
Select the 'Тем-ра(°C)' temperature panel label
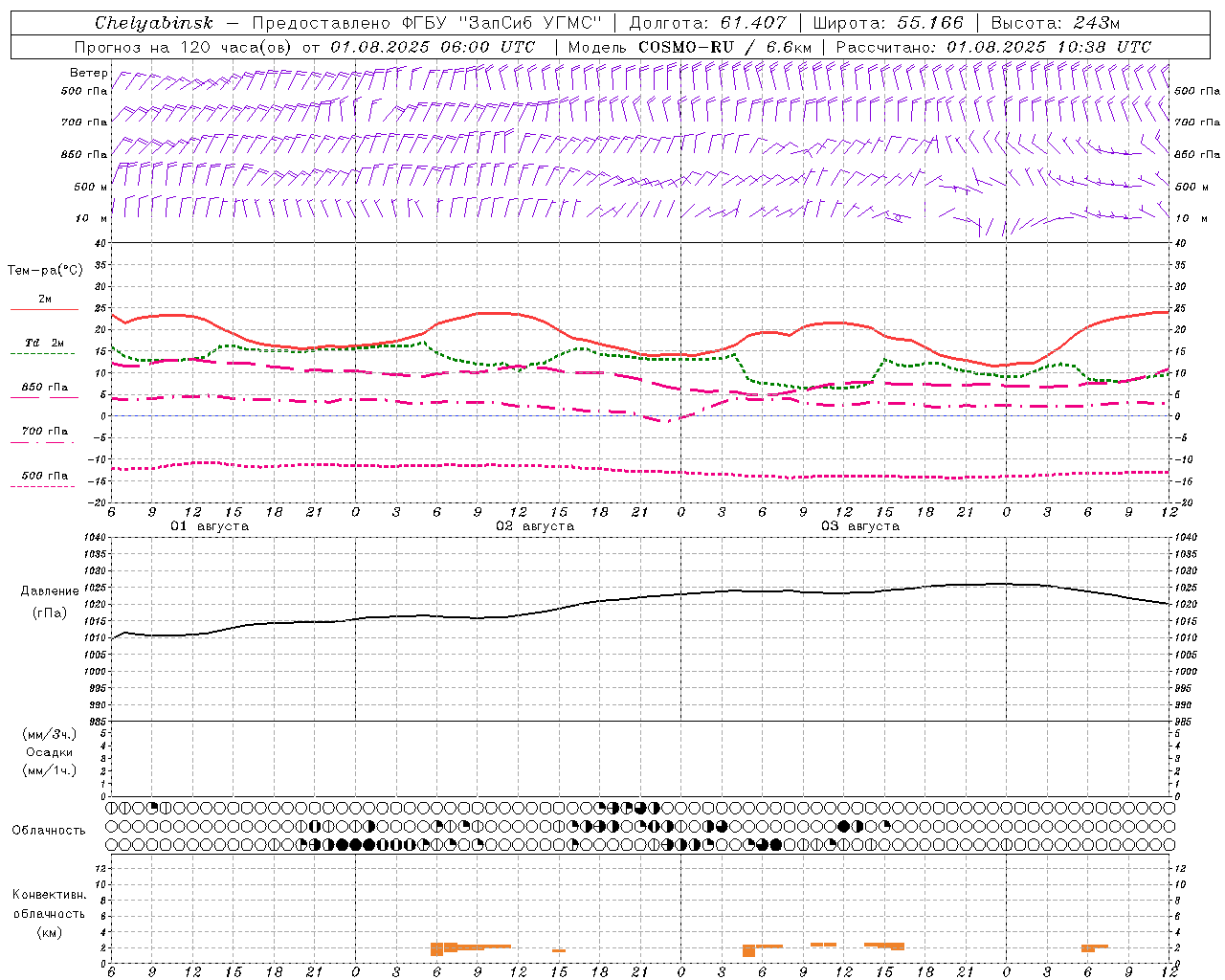click(45, 271)
